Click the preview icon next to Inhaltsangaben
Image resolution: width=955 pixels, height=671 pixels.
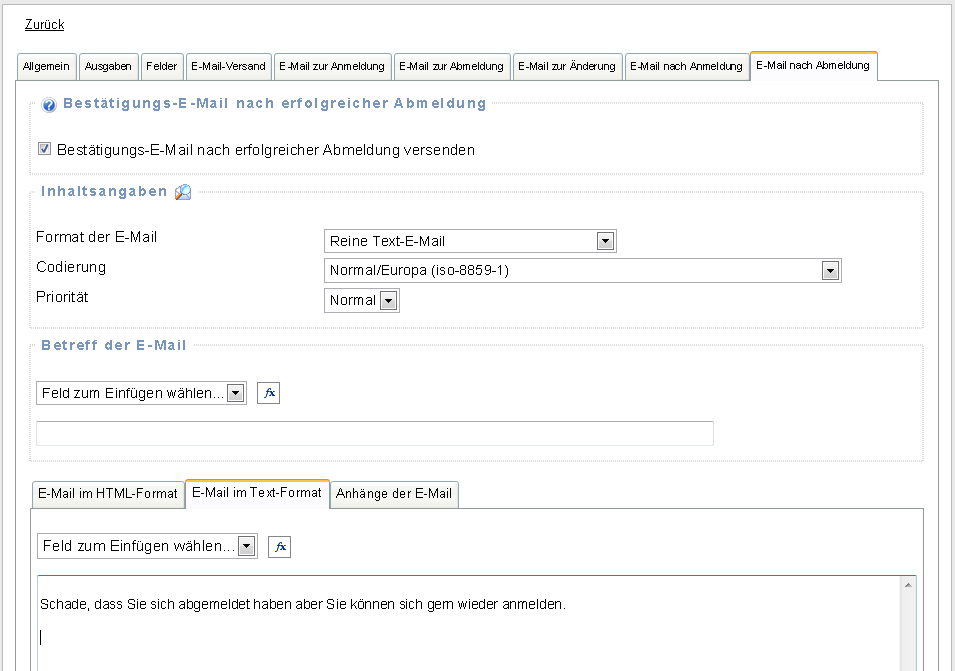(183, 192)
